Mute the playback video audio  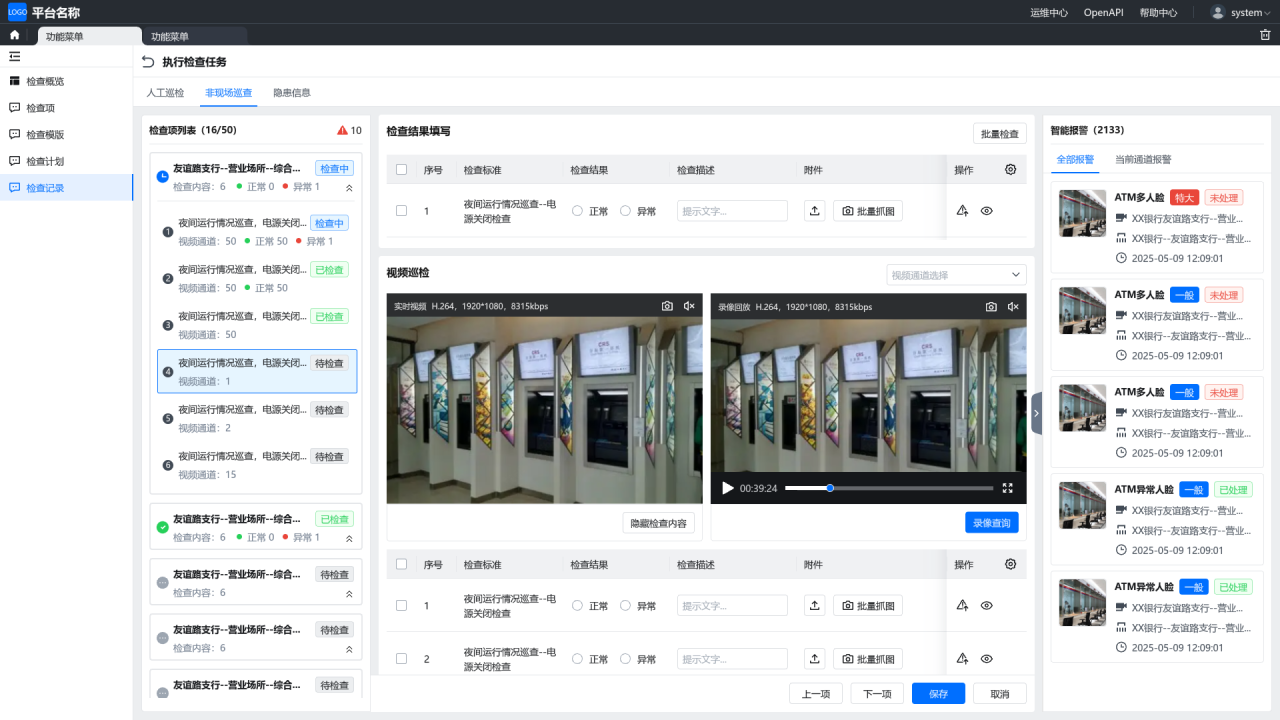(x=1013, y=306)
